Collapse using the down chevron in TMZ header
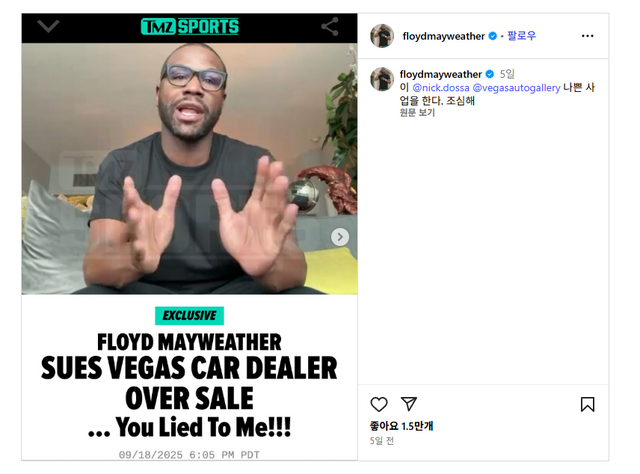Viewport: 640px width, 474px height. 48,27
